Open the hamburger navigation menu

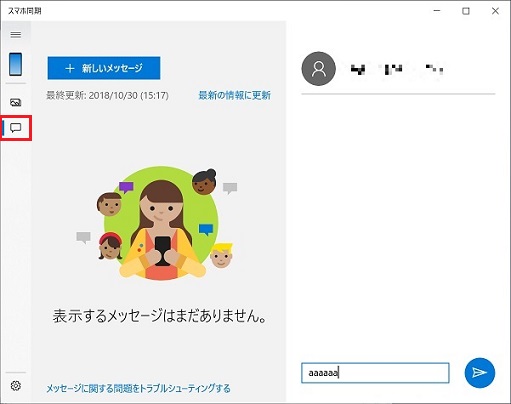pos(16,35)
